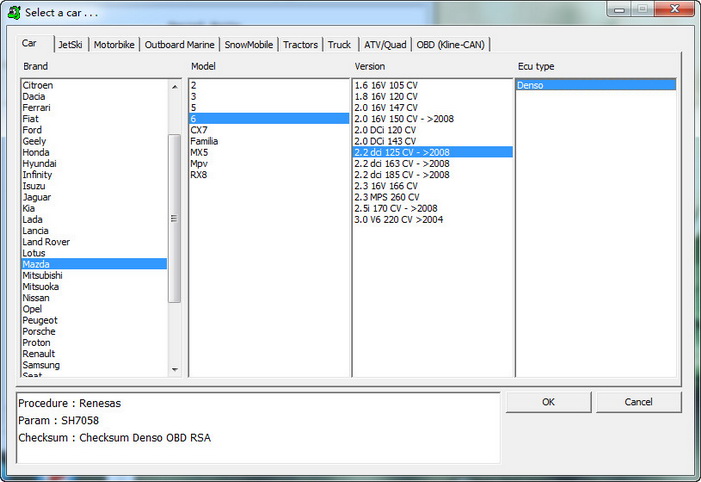Switch to the JetSki tab
The image size is (701, 482).
pyautogui.click(x=70, y=45)
